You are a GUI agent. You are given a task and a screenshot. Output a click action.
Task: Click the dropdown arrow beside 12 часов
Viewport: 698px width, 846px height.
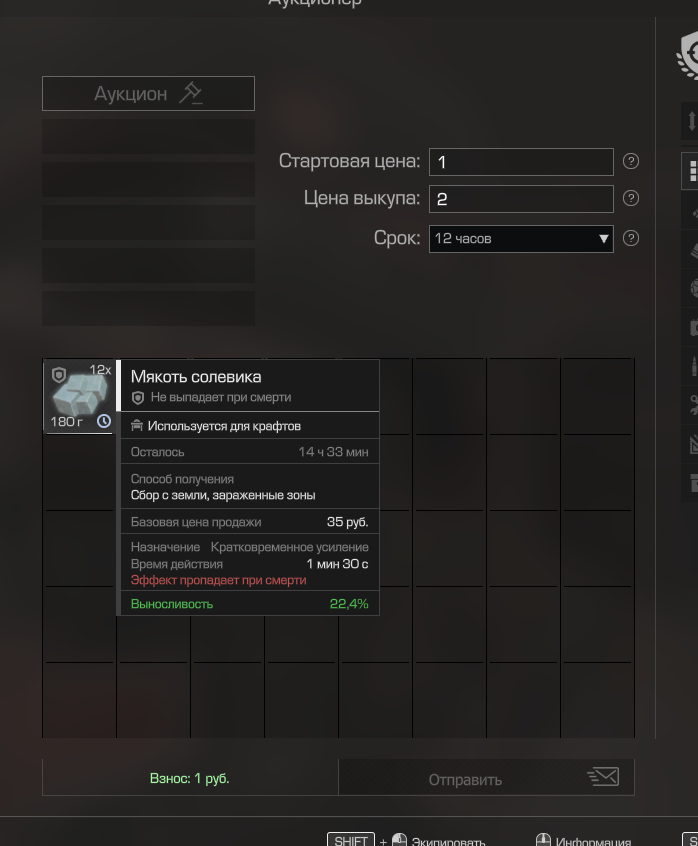pos(604,238)
